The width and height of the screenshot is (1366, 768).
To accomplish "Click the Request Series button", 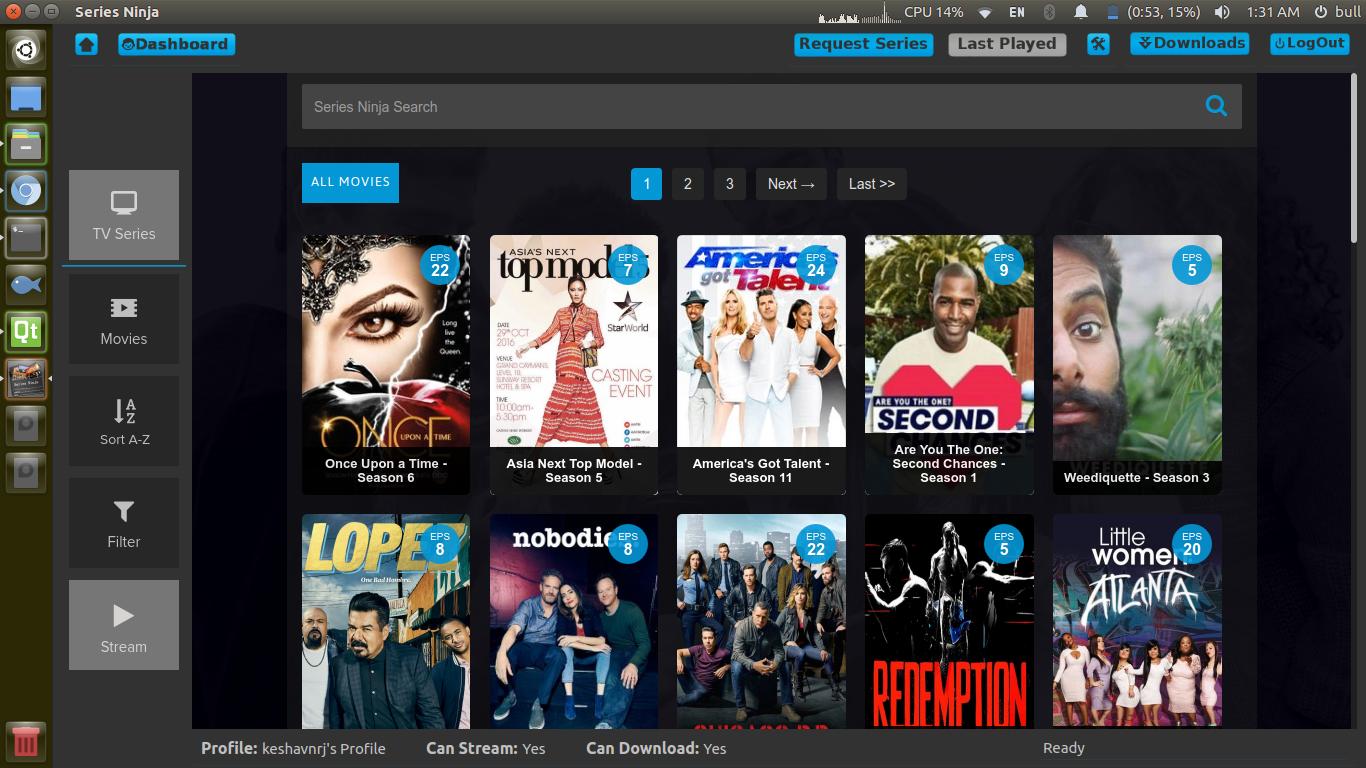I will [x=862, y=44].
